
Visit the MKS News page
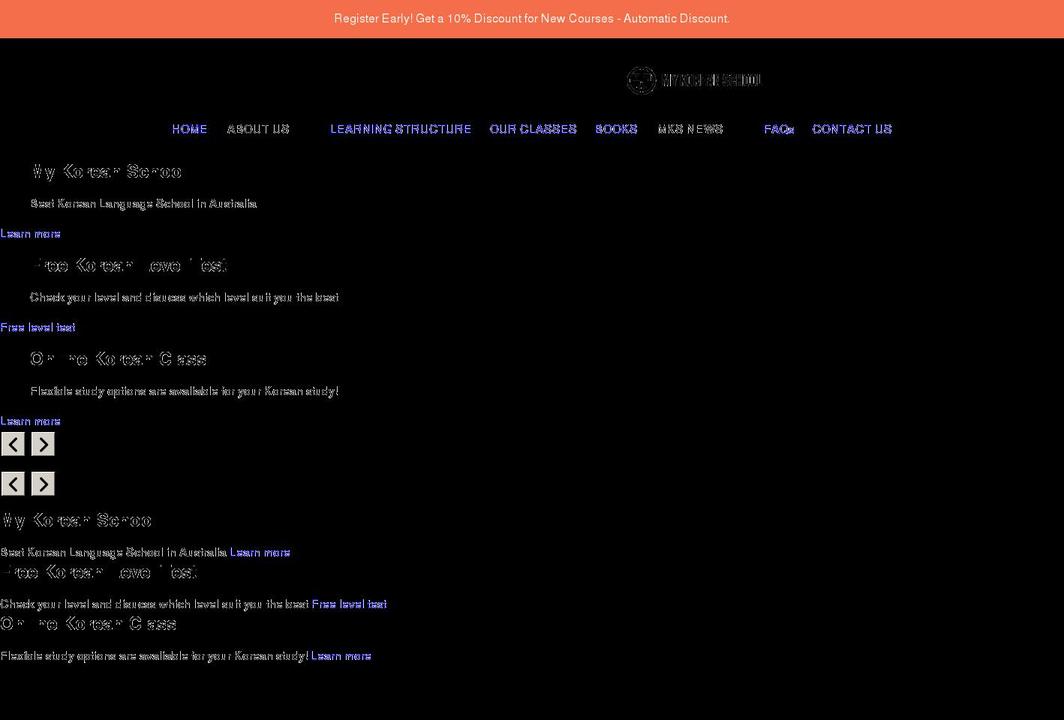[690, 128]
